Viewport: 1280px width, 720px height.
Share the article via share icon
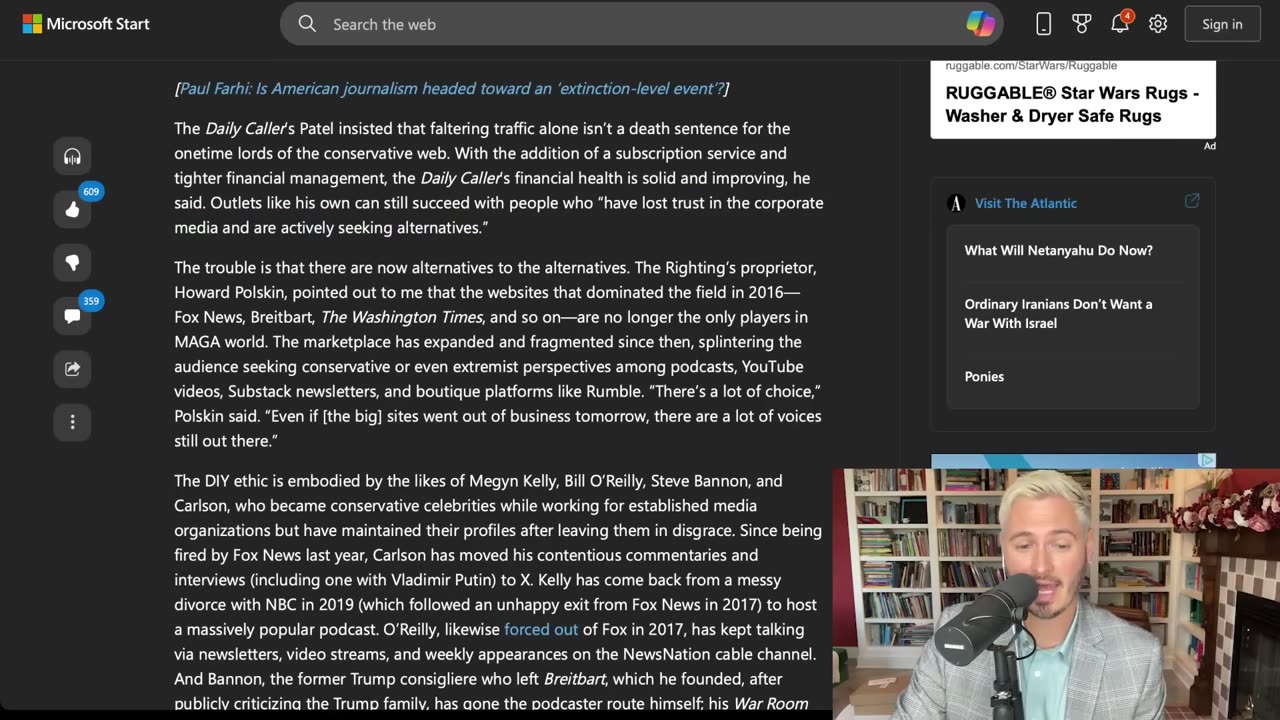click(x=72, y=369)
